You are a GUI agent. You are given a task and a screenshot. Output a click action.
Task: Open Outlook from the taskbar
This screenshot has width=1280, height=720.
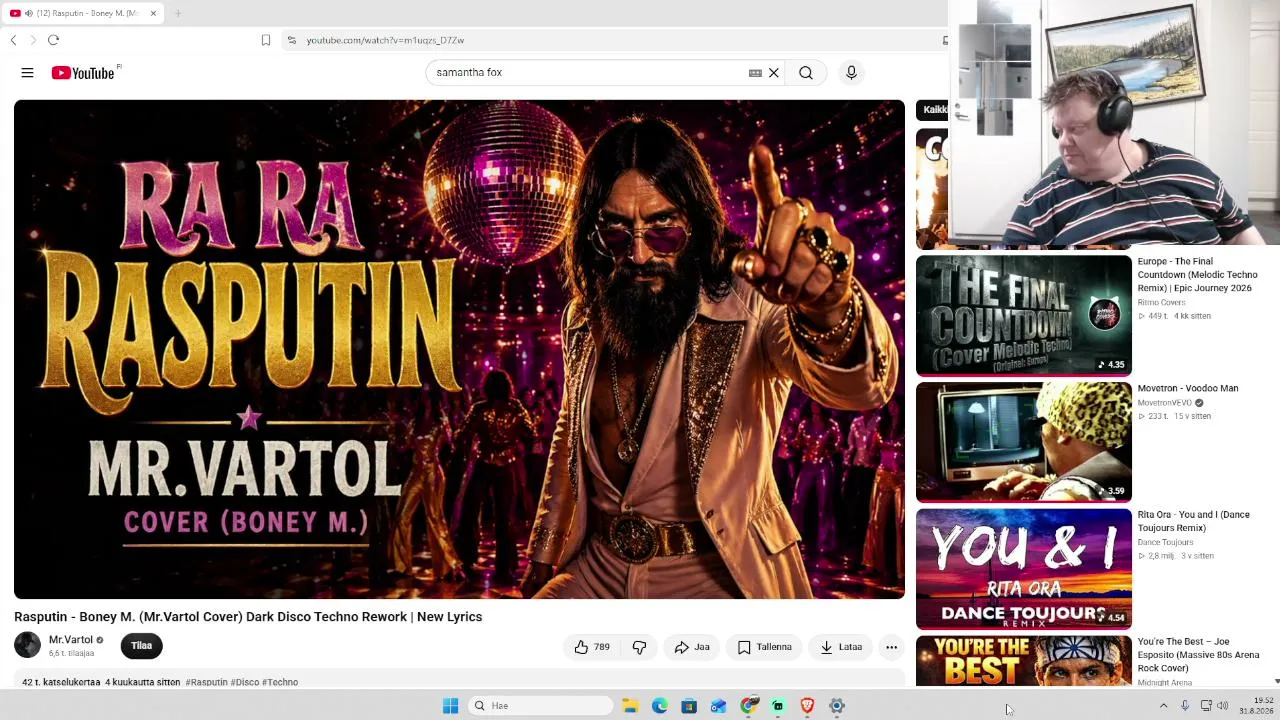point(719,706)
